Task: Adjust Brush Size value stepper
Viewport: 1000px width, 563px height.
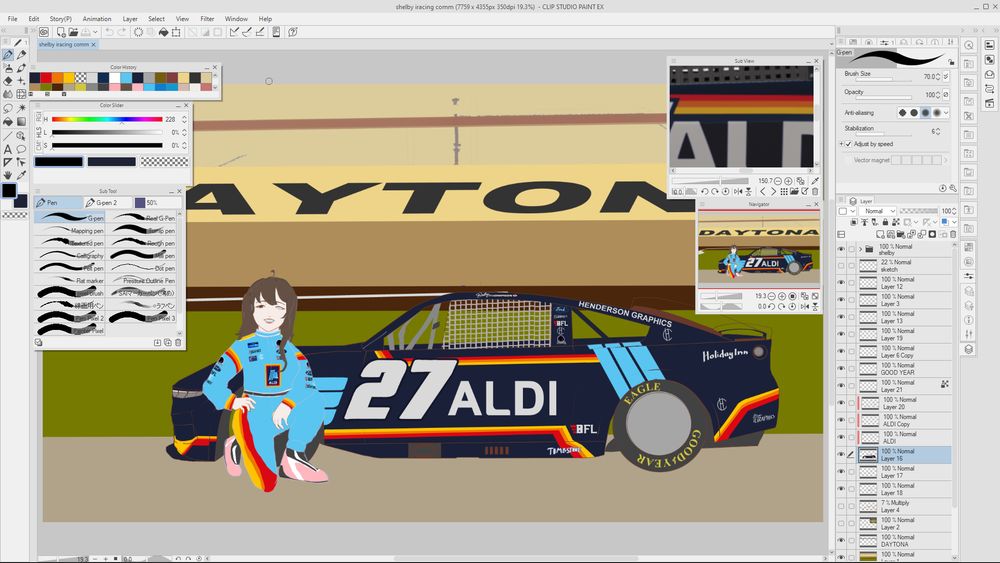Action: point(938,77)
